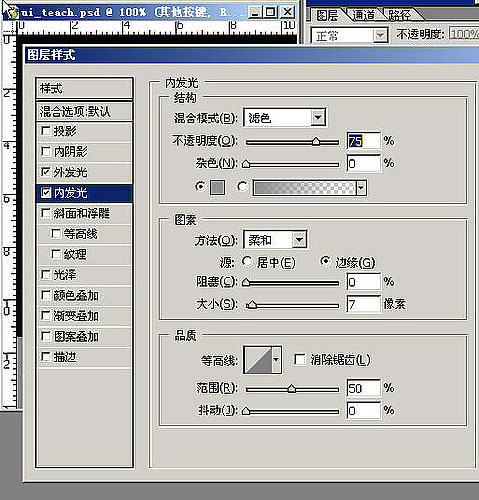Open the 方法 technique dropdown
479x500 pixels.
click(x=299, y=240)
